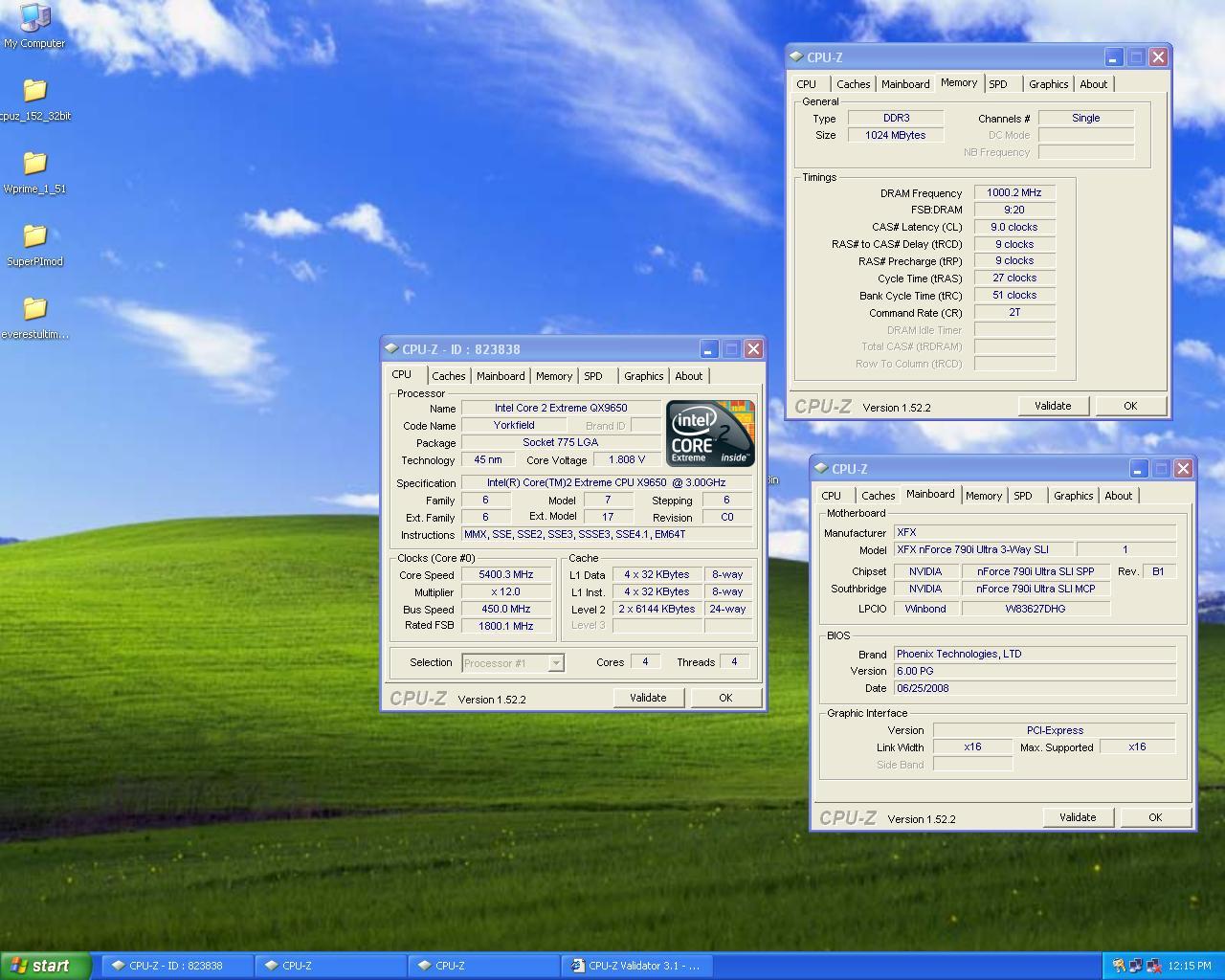Select the everestultim... folder icon
The width and height of the screenshot is (1225, 980).
(x=34, y=317)
